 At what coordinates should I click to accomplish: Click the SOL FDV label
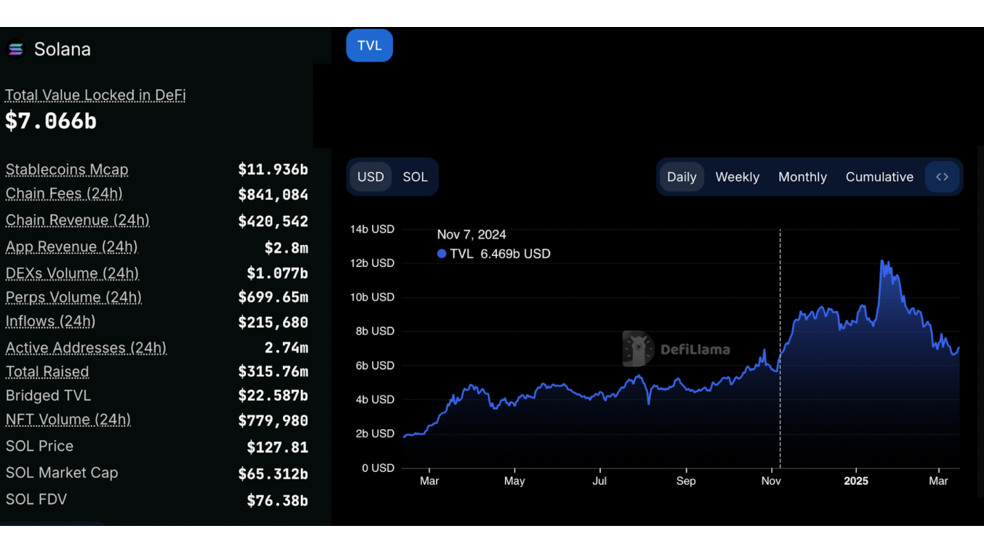[x=36, y=499]
